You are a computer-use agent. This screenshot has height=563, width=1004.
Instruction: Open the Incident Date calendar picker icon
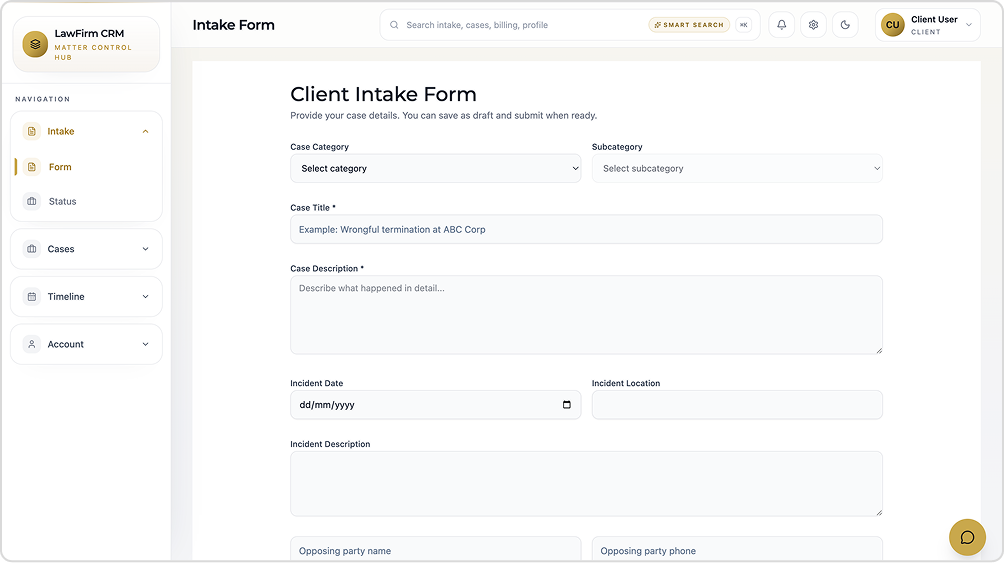coord(567,405)
